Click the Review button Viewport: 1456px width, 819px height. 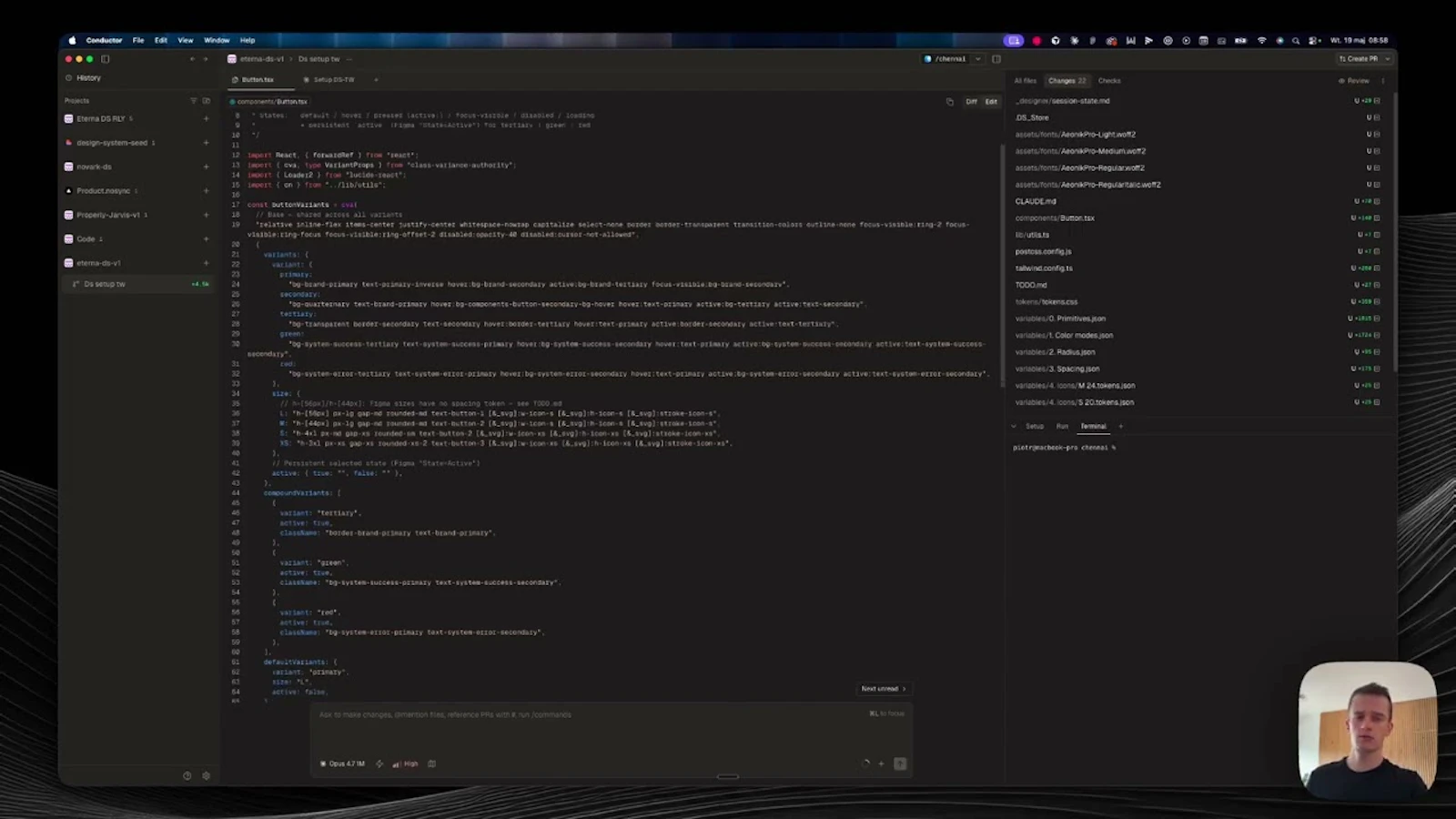(1354, 81)
